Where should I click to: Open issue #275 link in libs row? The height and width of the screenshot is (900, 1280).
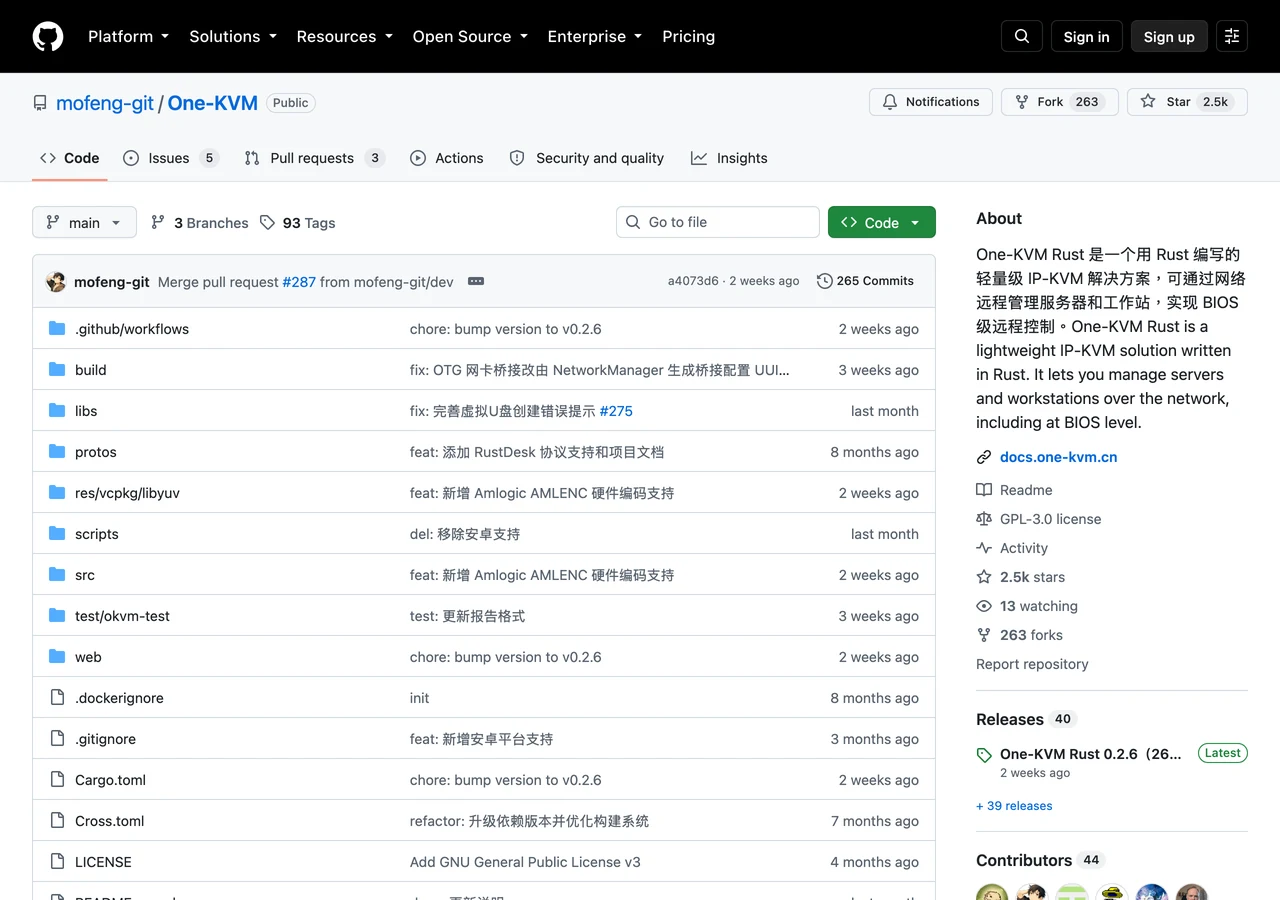(x=616, y=411)
